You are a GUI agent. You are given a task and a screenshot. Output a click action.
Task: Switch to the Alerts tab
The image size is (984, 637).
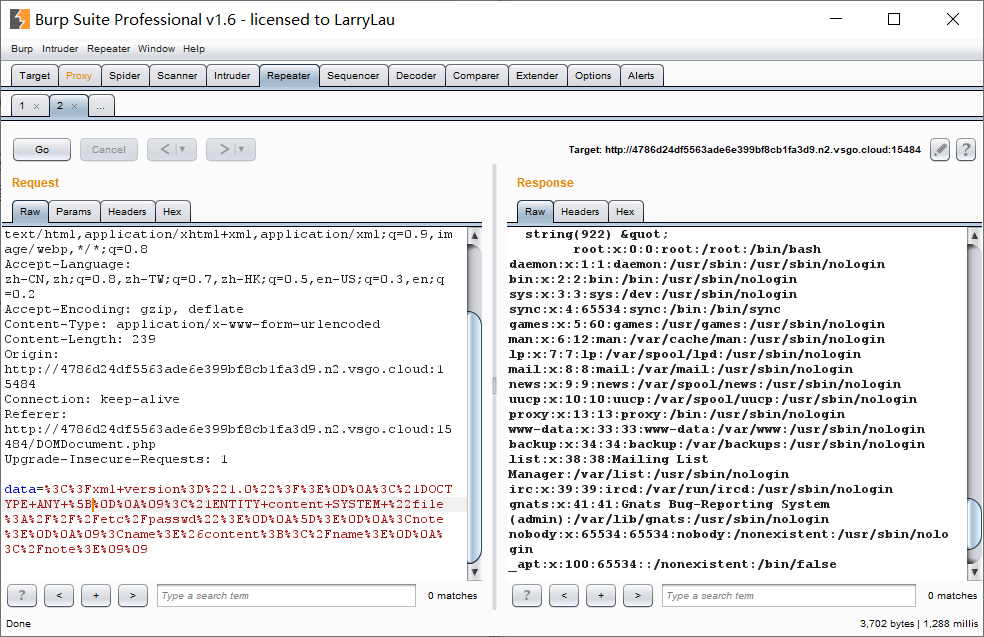(641, 75)
